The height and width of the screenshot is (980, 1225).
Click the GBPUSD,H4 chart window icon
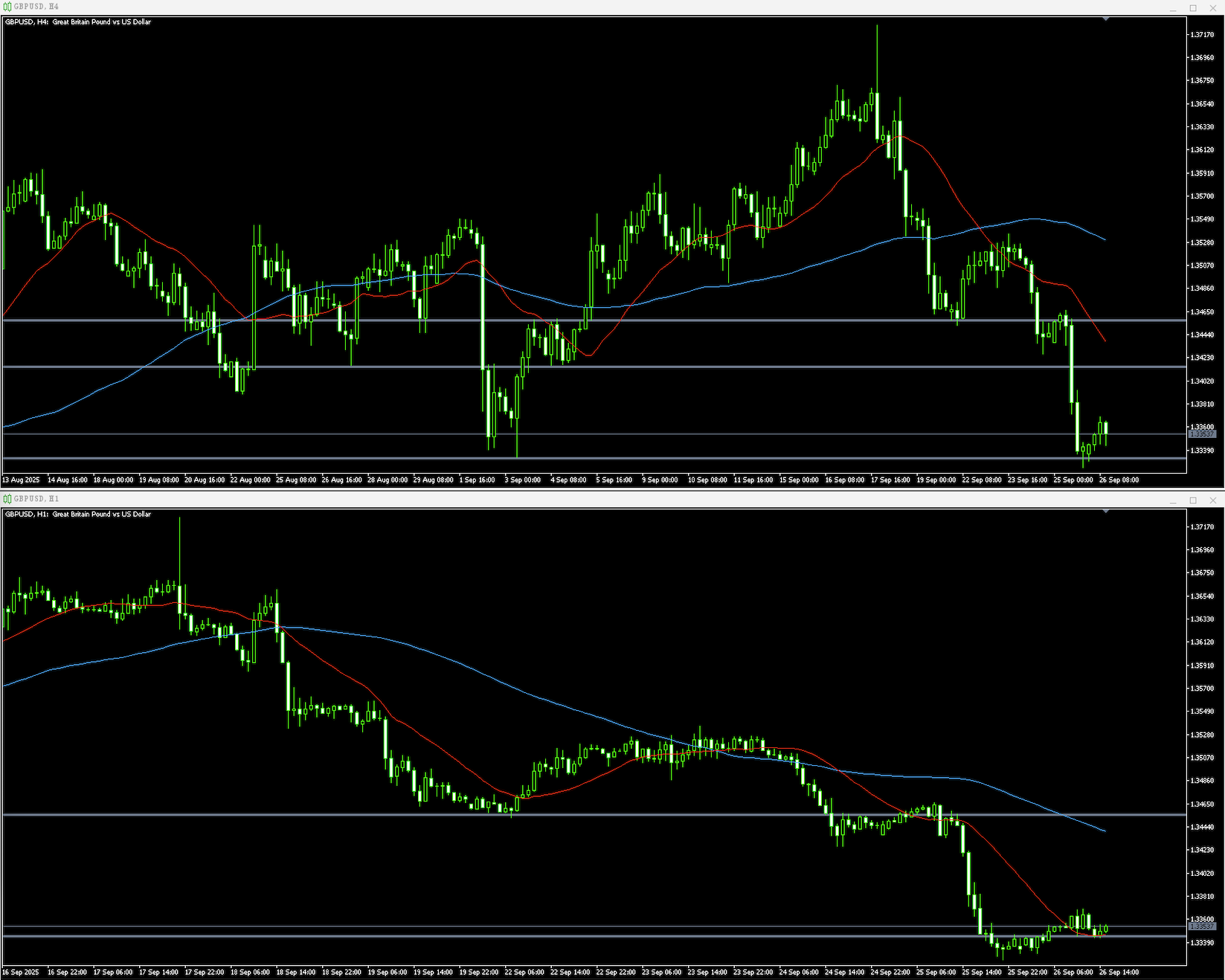click(7, 7)
